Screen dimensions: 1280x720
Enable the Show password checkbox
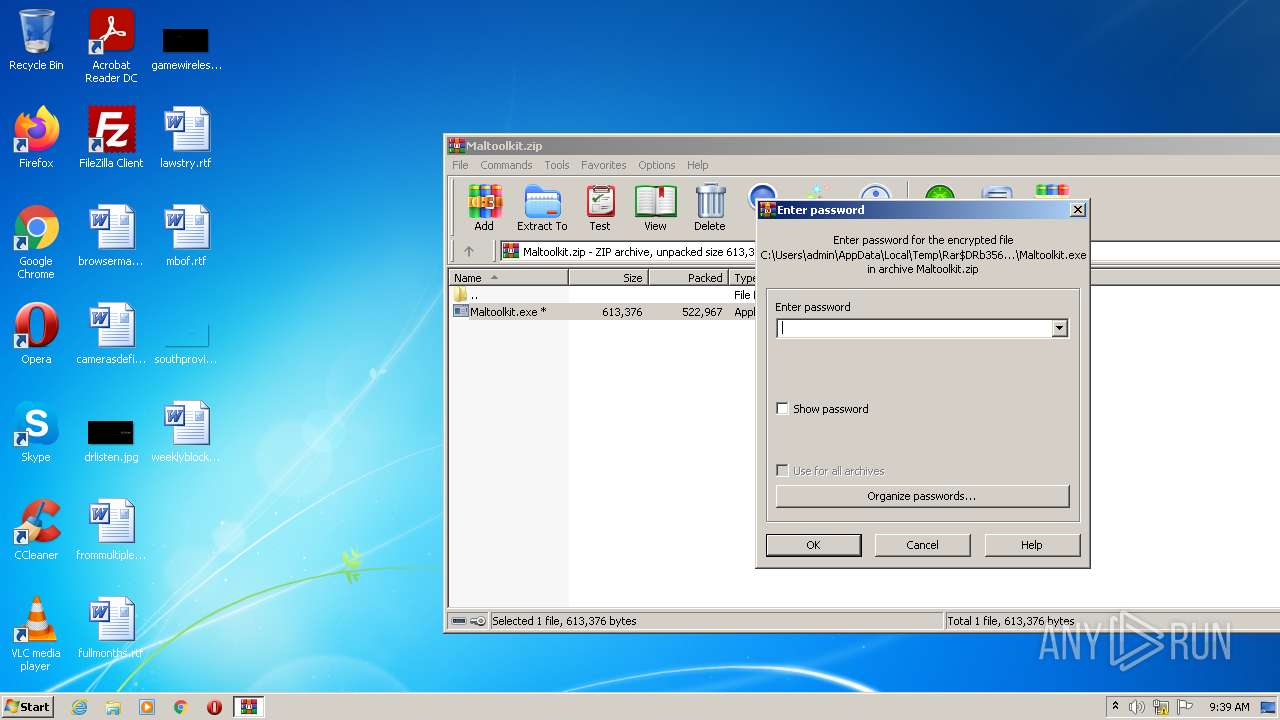tap(782, 409)
